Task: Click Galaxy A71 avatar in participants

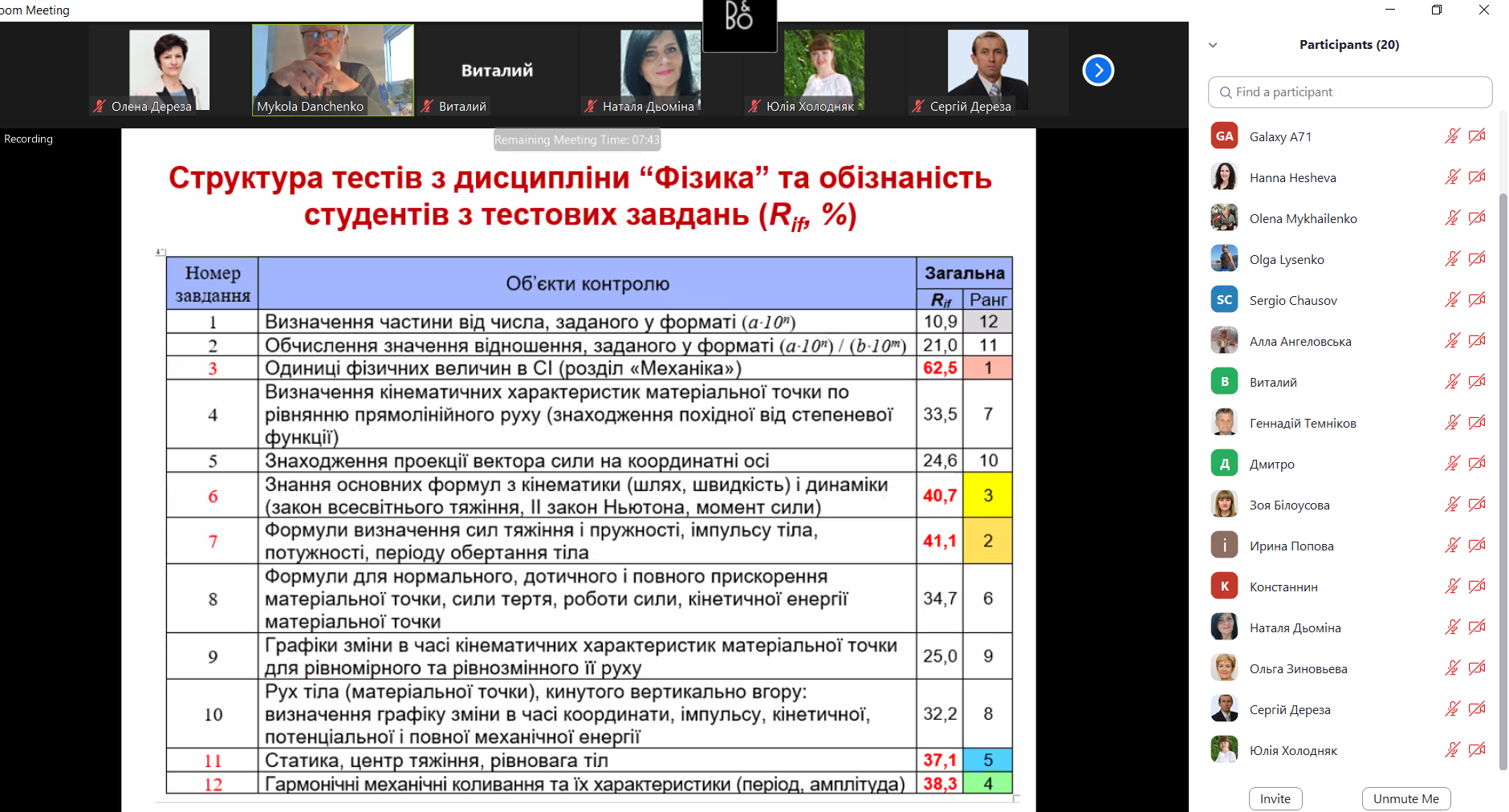Action: (x=1224, y=136)
